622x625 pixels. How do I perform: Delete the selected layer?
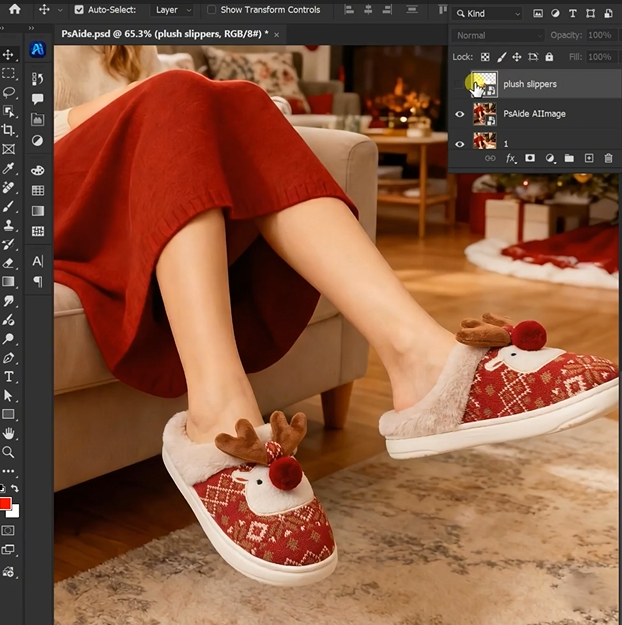[608, 158]
